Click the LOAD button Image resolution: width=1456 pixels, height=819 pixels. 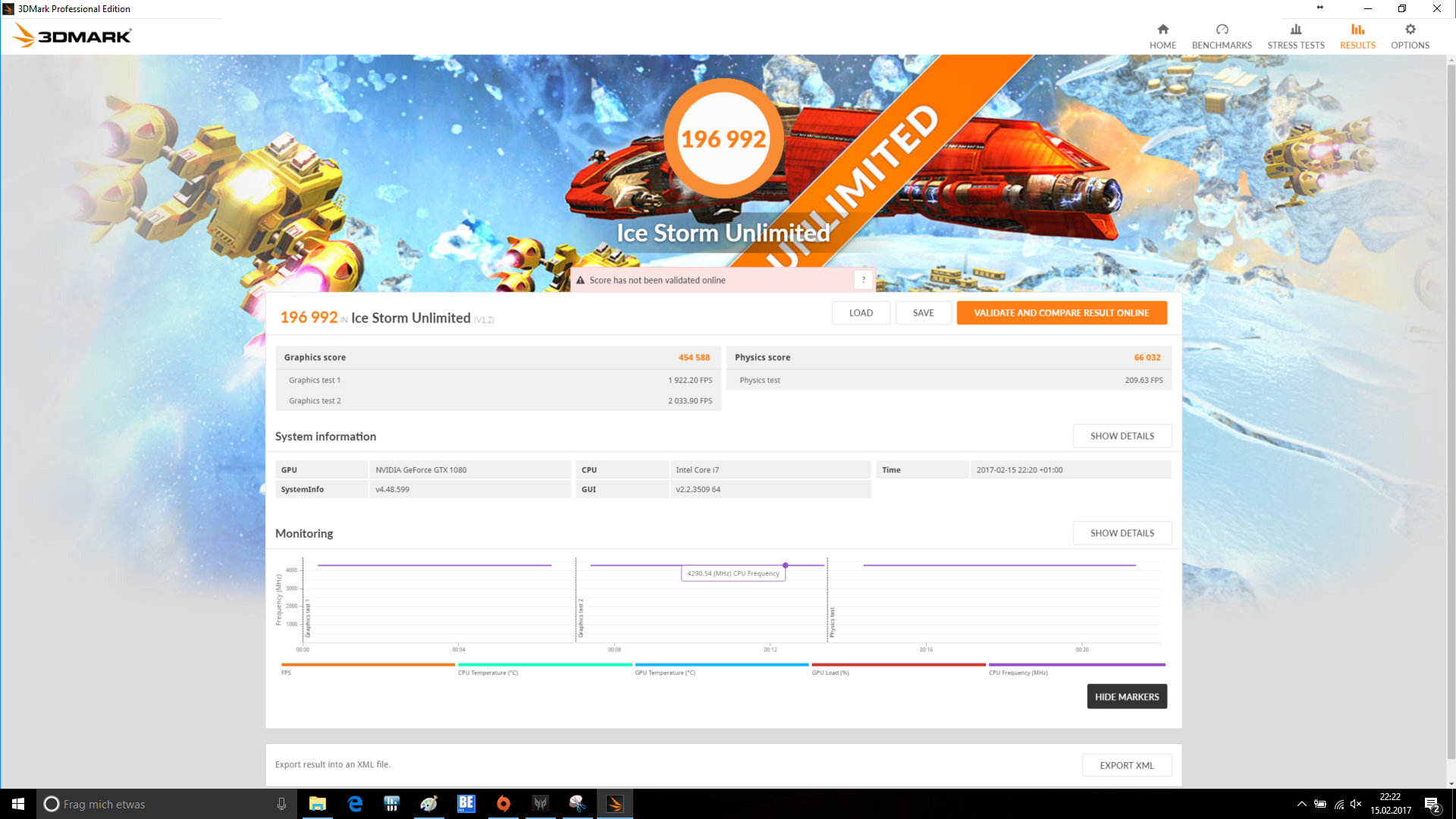coord(861,312)
